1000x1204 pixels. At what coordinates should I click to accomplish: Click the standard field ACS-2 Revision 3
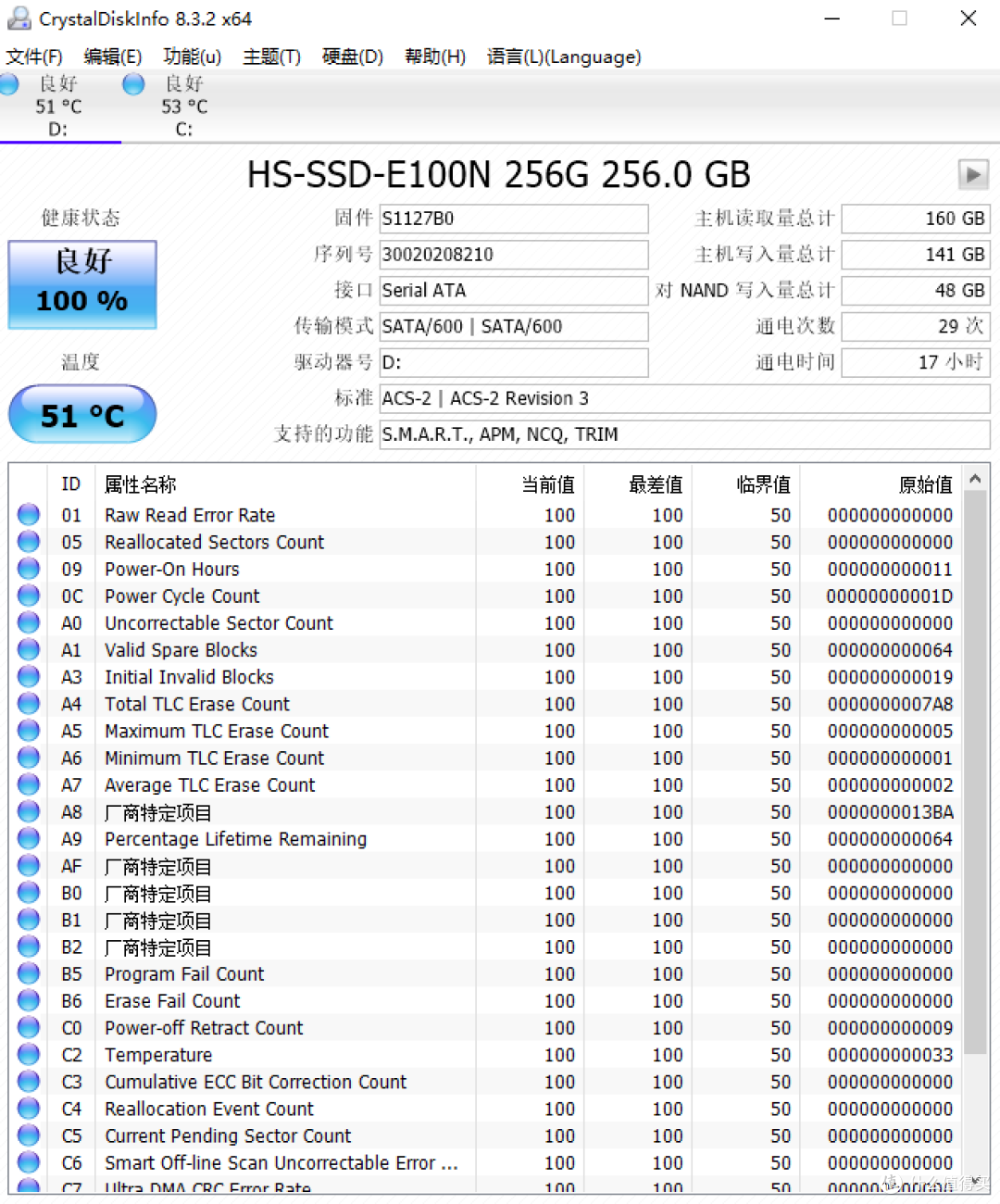pos(684,399)
